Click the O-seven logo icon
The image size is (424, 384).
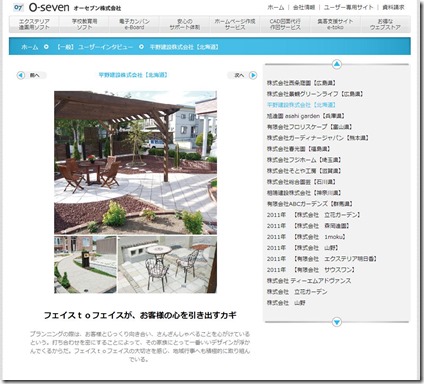click(19, 7)
